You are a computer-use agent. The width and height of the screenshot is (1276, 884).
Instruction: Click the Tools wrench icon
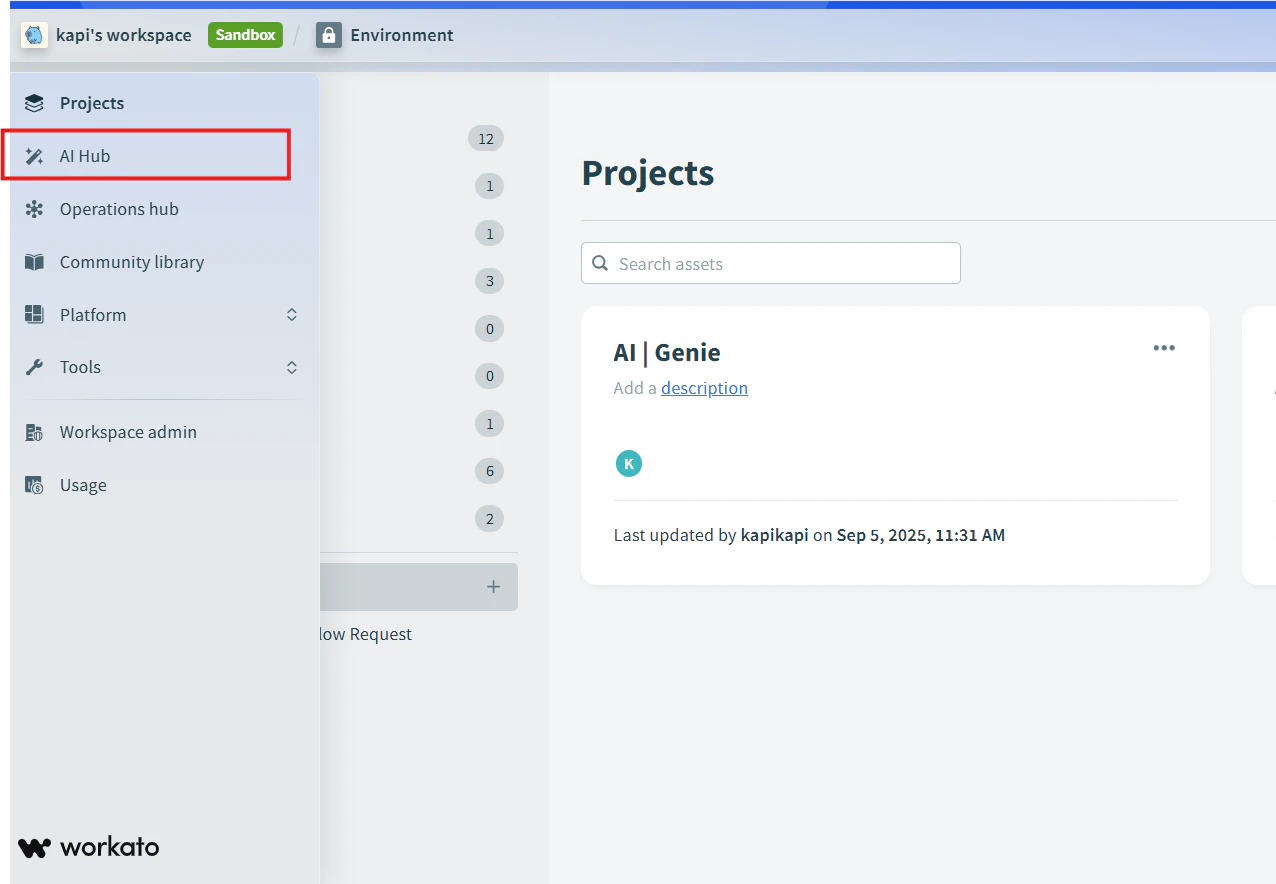[34, 367]
